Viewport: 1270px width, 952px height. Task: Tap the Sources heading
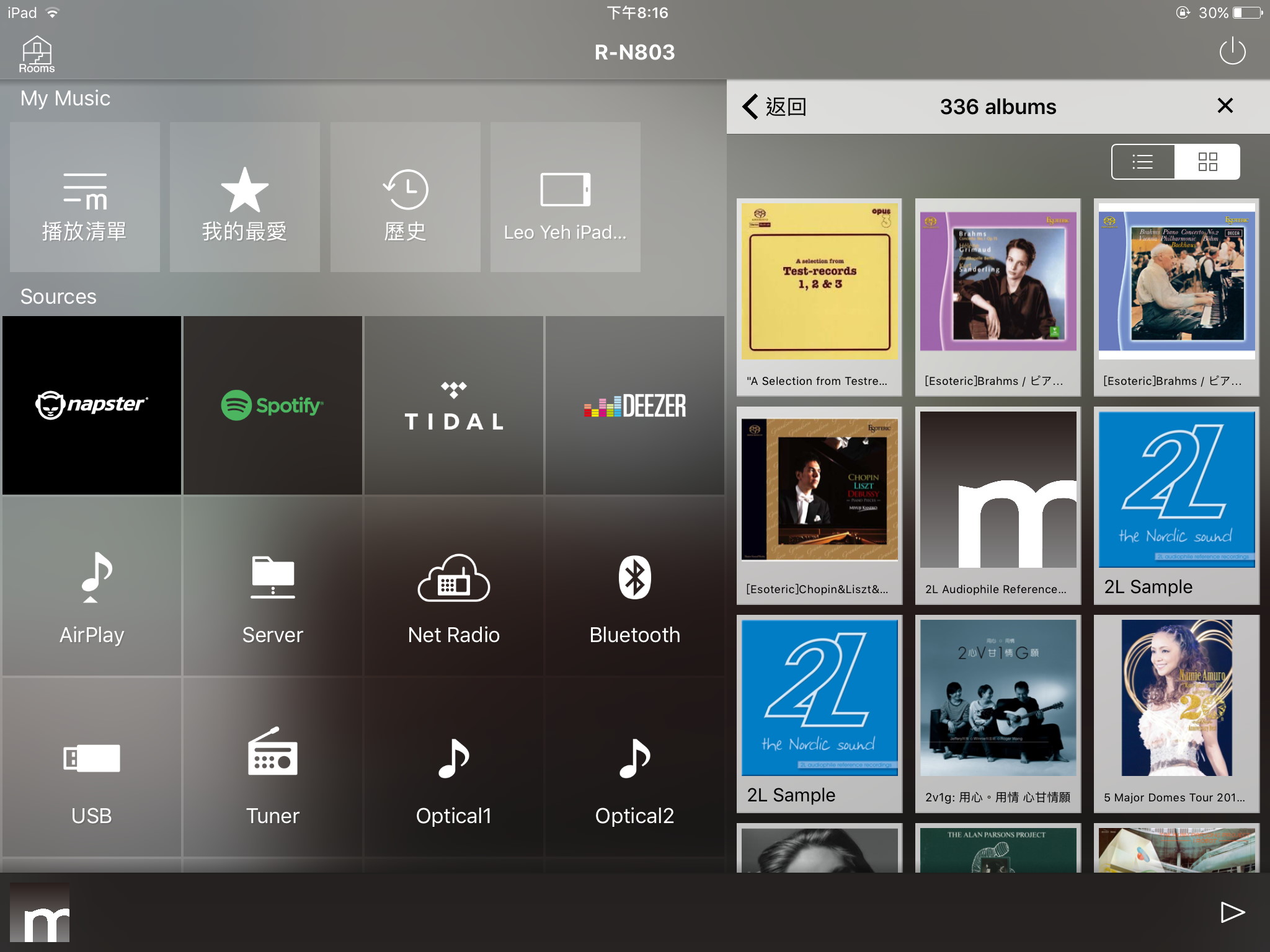pyautogui.click(x=58, y=296)
